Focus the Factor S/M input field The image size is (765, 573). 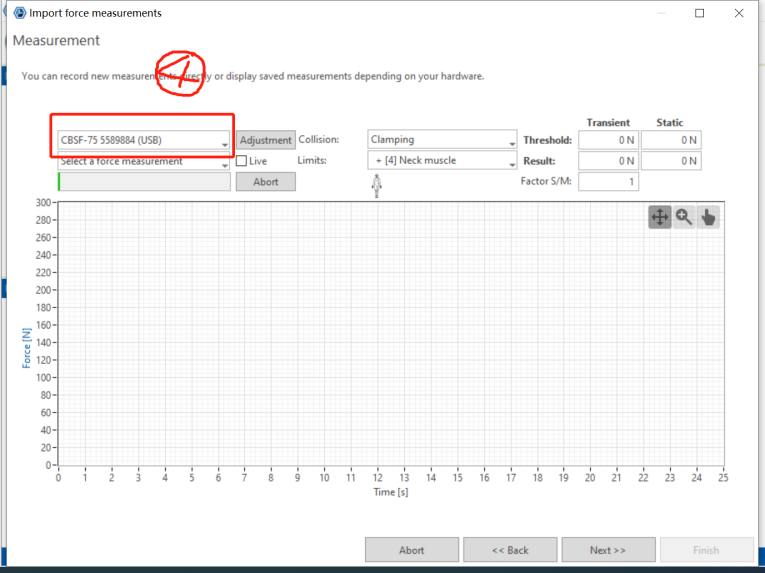click(608, 182)
